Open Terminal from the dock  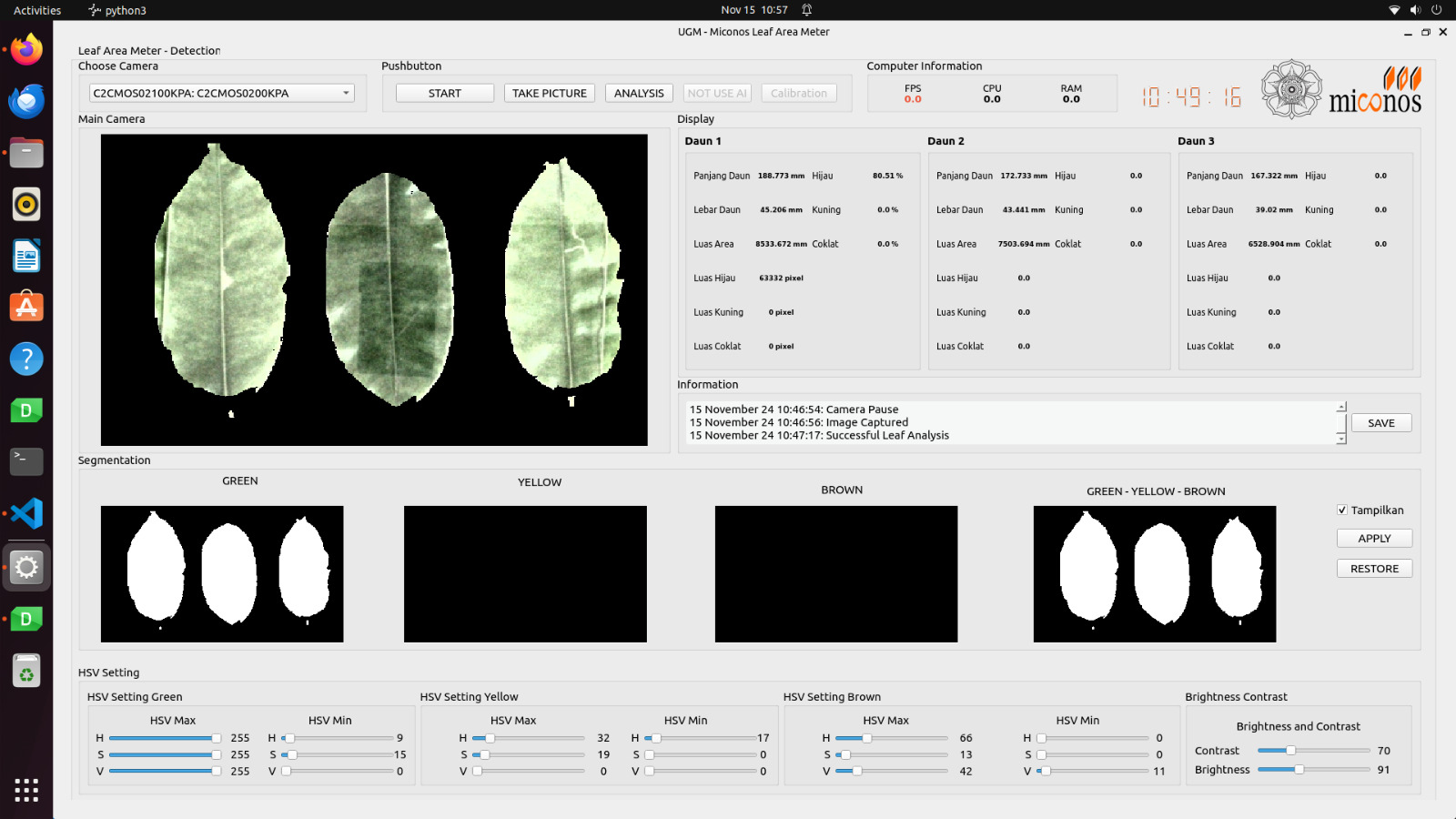point(26,461)
